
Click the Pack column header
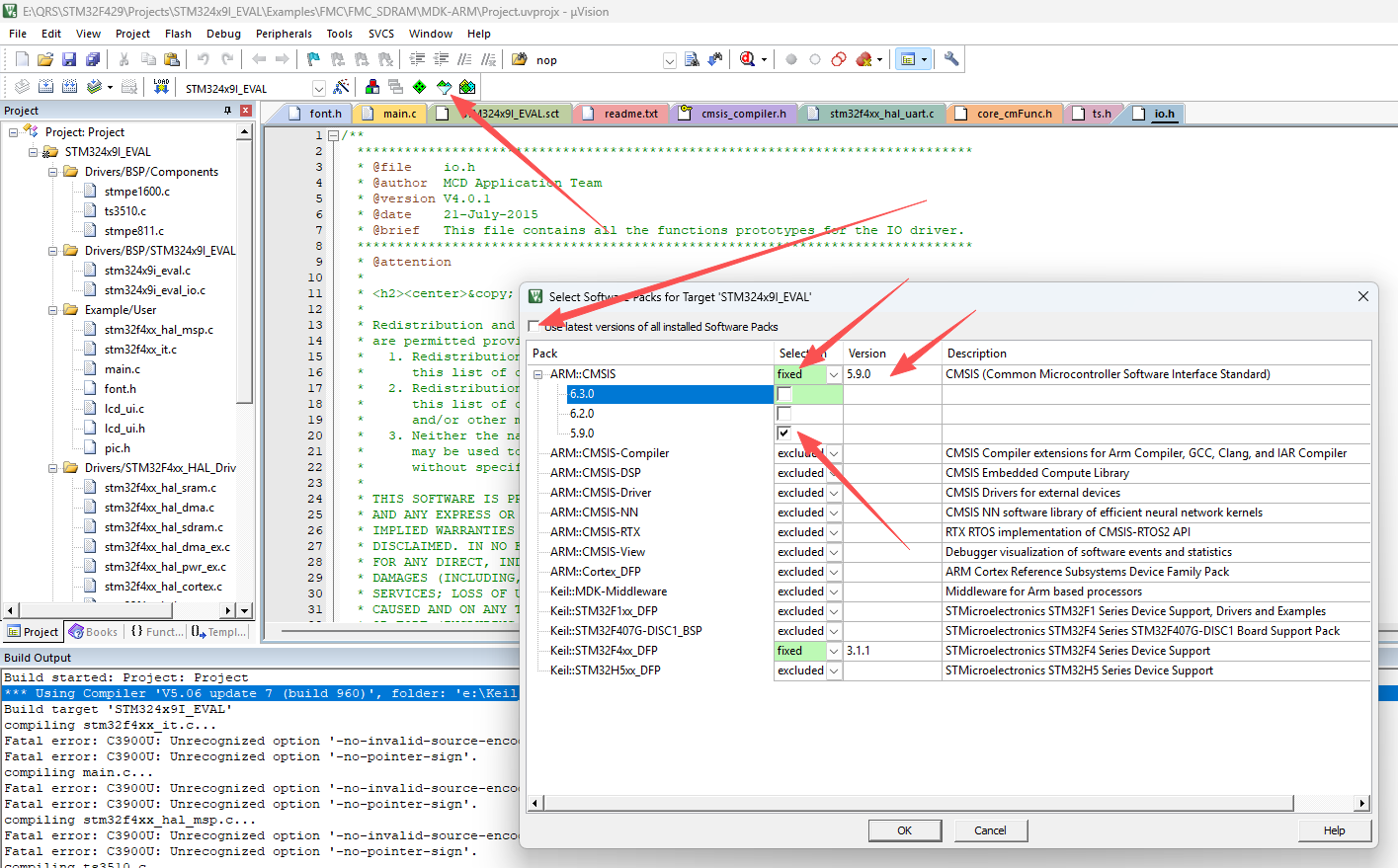pyautogui.click(x=650, y=353)
